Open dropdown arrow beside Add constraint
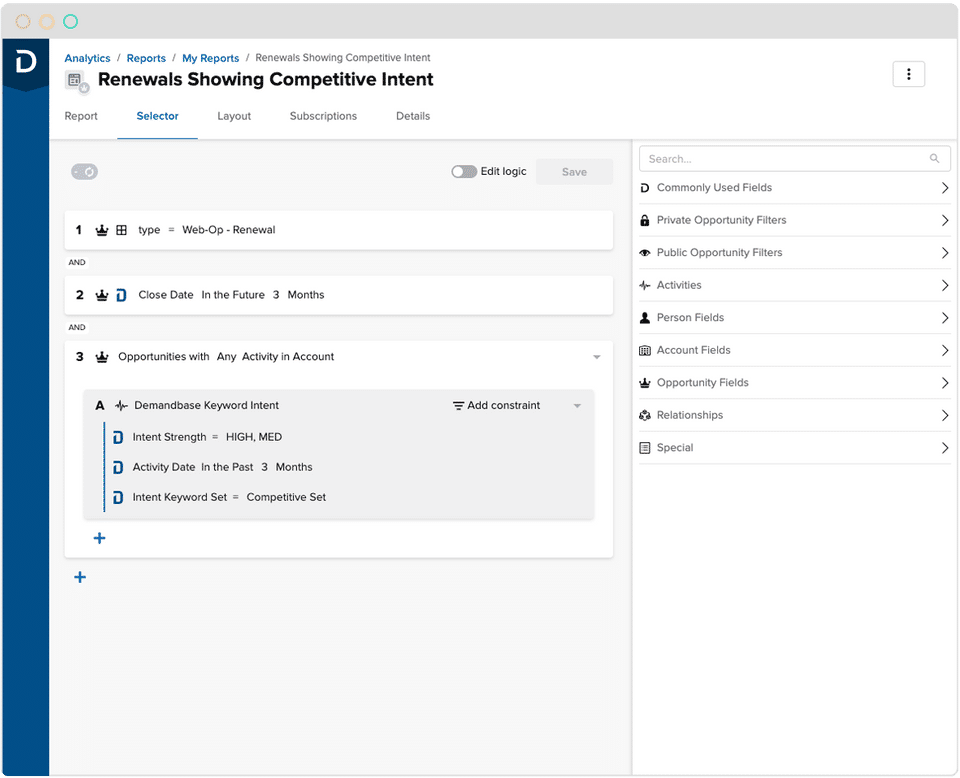Screen dimensions: 960x778 (577, 406)
